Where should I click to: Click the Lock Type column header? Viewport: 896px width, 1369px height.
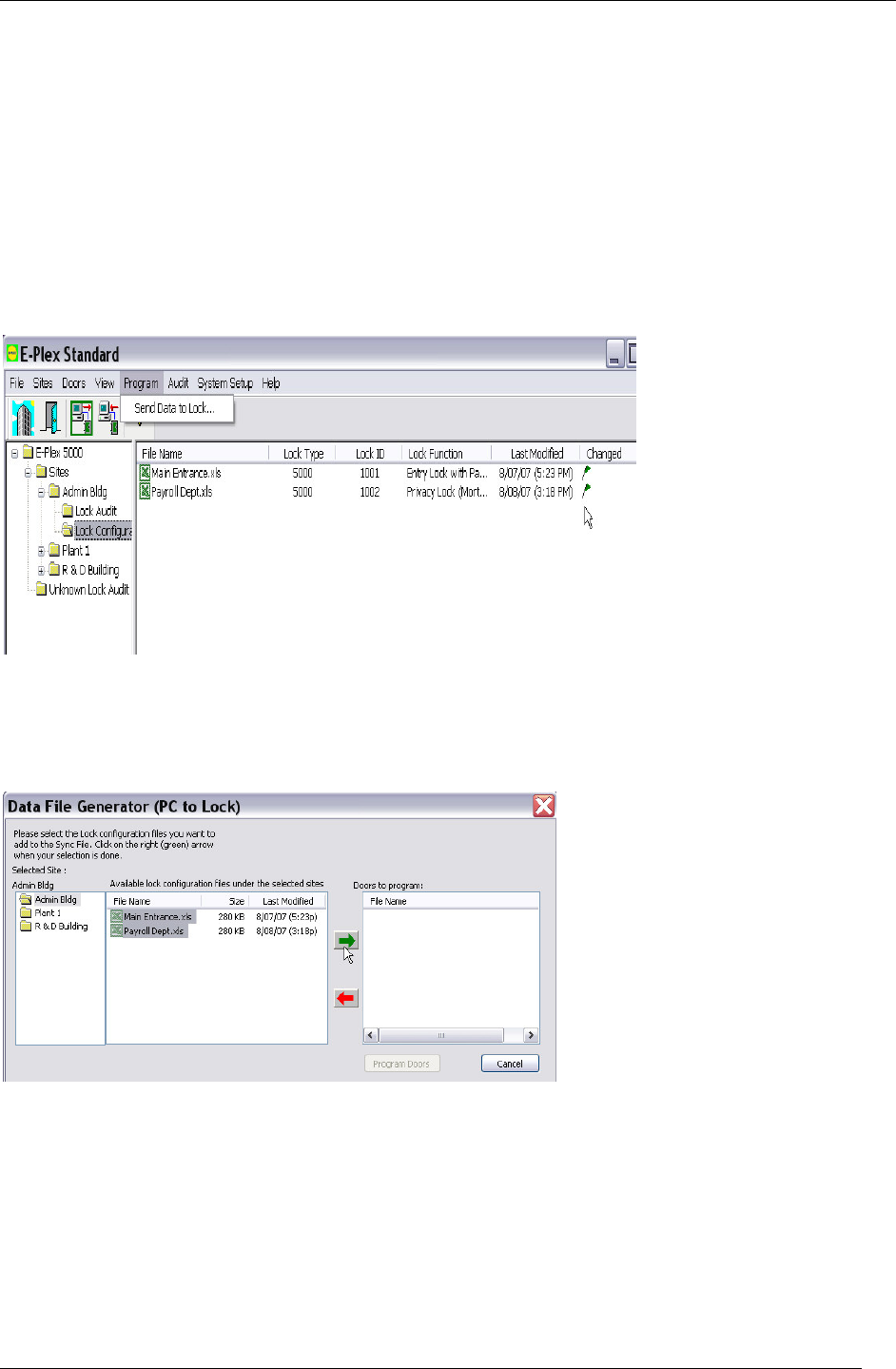[x=302, y=454]
